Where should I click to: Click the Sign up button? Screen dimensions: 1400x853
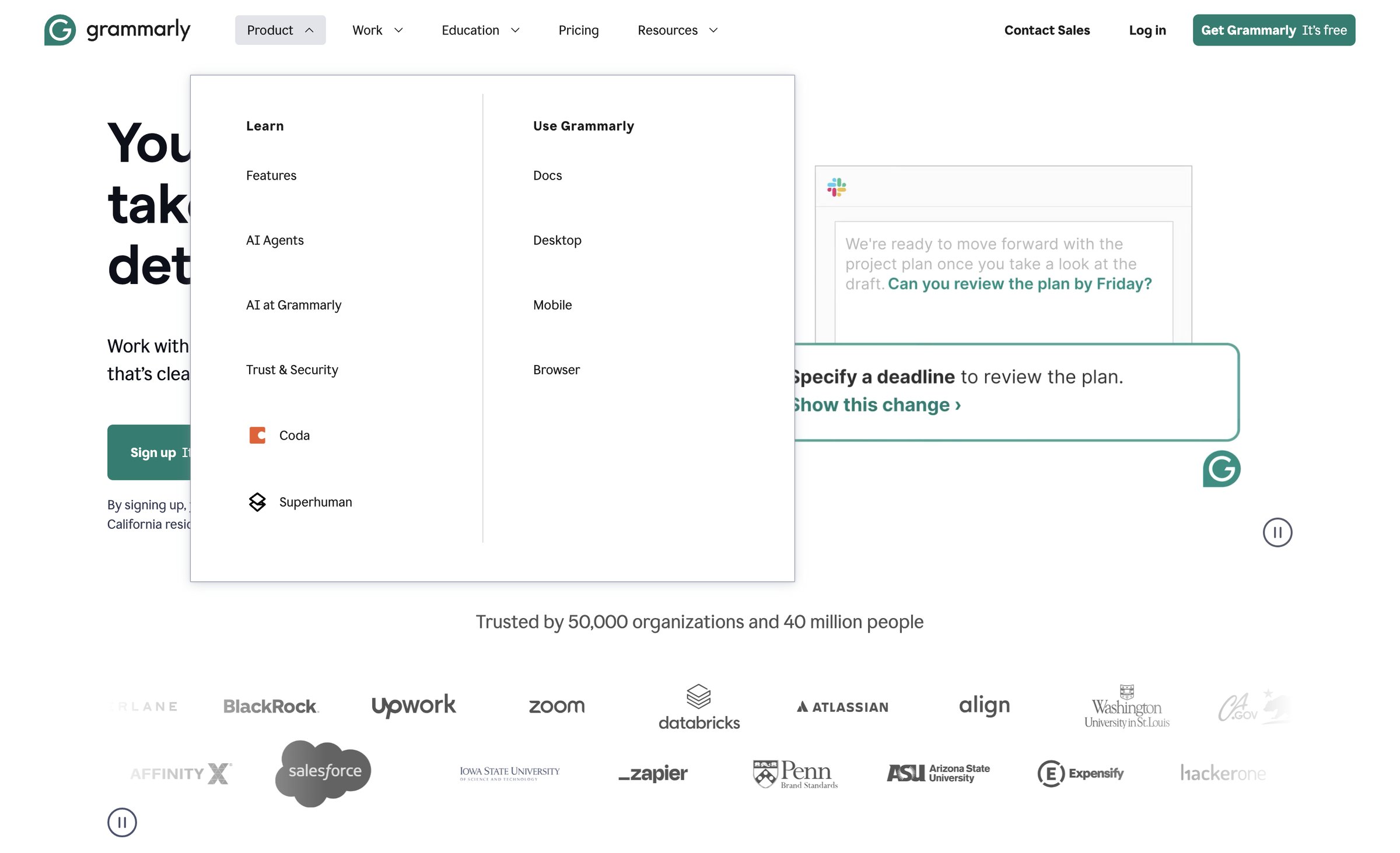pyautogui.click(x=149, y=452)
